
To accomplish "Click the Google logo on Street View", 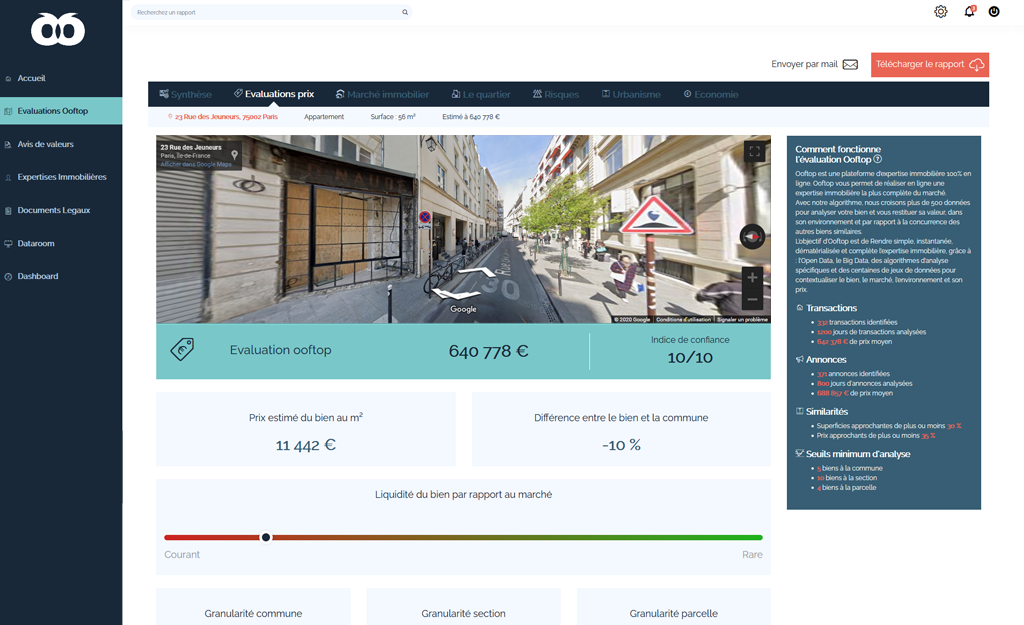I will pyautogui.click(x=463, y=310).
